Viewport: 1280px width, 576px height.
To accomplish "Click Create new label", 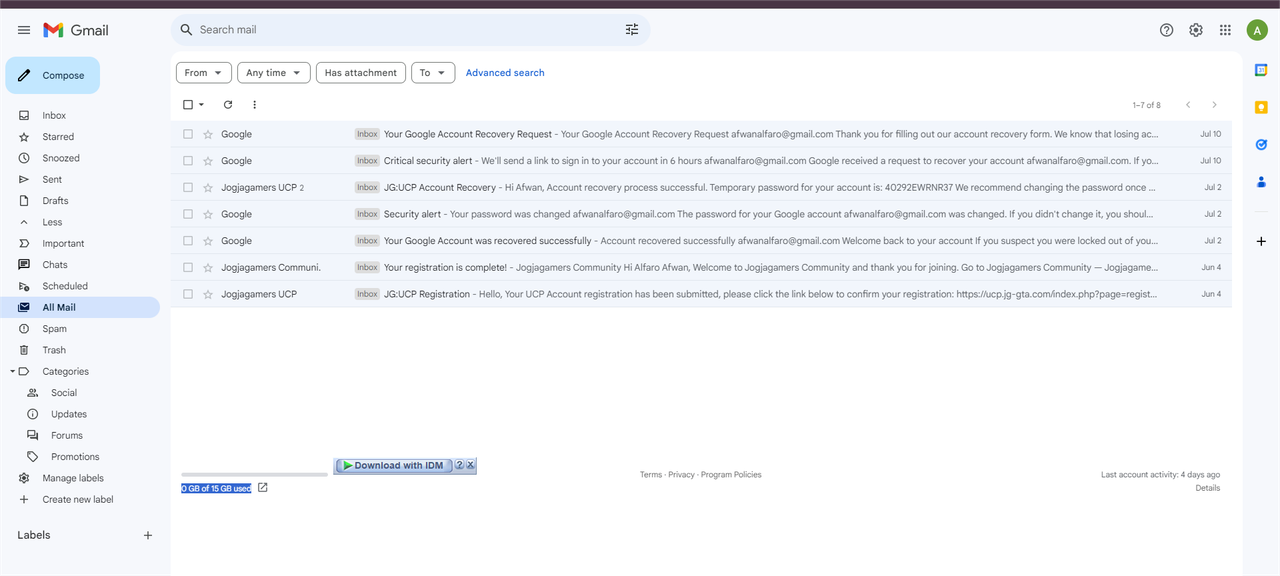I will (80, 499).
